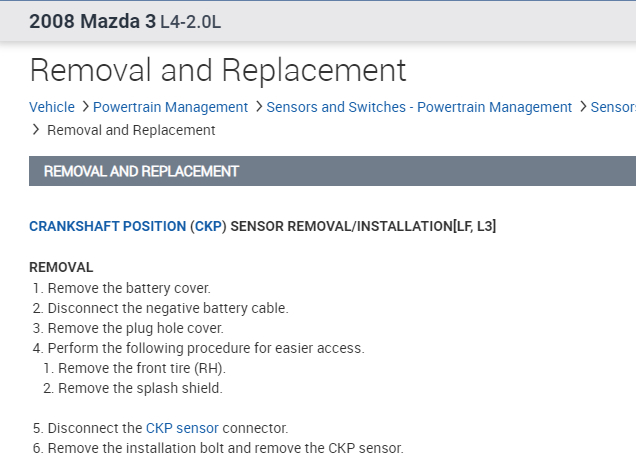Click the 'Remove the battery cover' step
The height and width of the screenshot is (467, 636).
(x=129, y=288)
